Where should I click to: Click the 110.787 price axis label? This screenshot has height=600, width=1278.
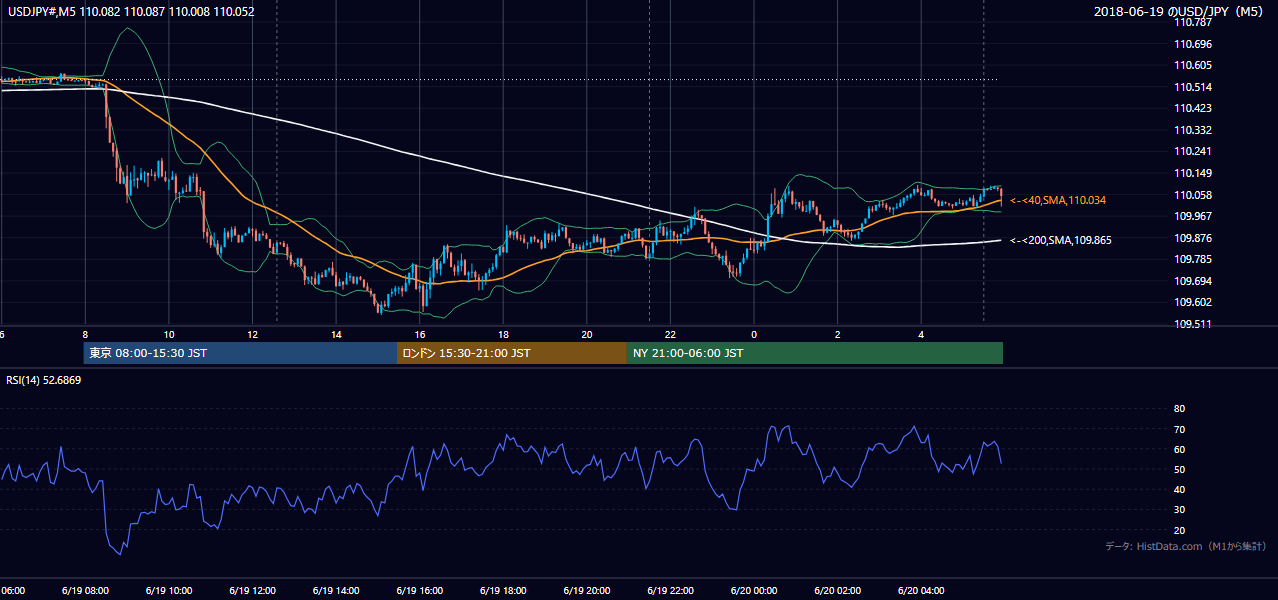click(x=1193, y=23)
